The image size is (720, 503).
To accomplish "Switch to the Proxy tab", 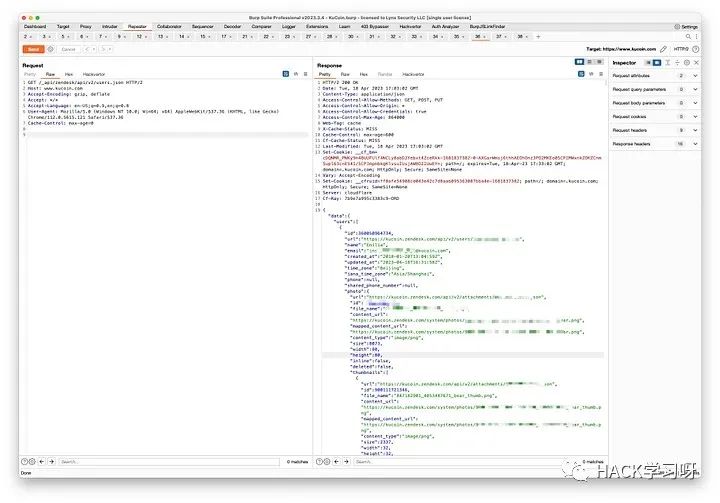I will coord(85,27).
